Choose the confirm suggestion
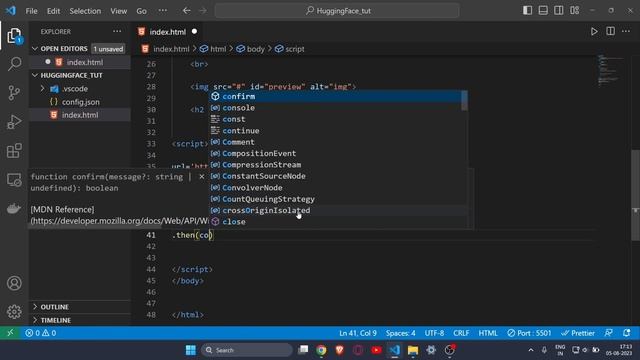640x360 pixels. (338, 96)
